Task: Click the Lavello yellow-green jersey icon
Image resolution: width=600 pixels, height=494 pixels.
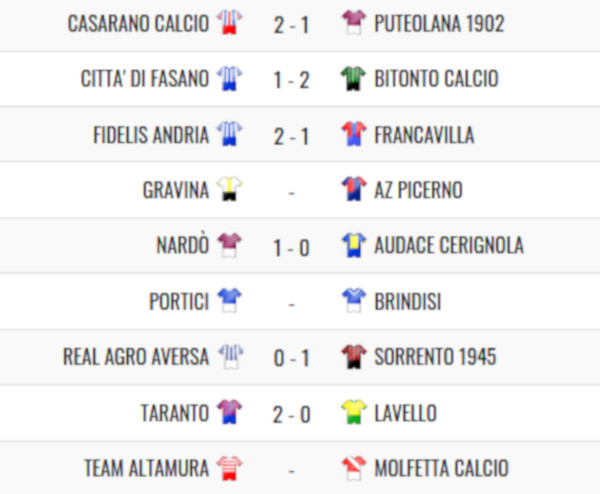Action: coord(353,412)
